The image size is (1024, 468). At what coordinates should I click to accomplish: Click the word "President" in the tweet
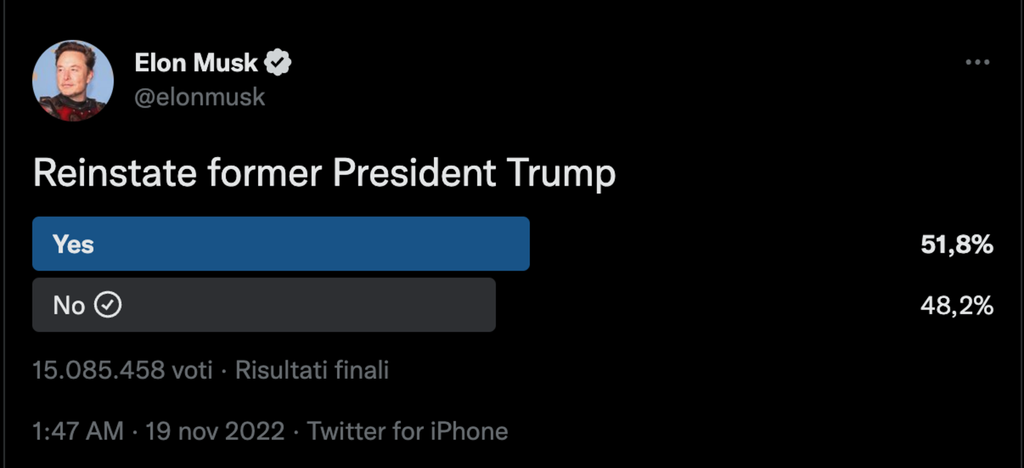pos(413,174)
